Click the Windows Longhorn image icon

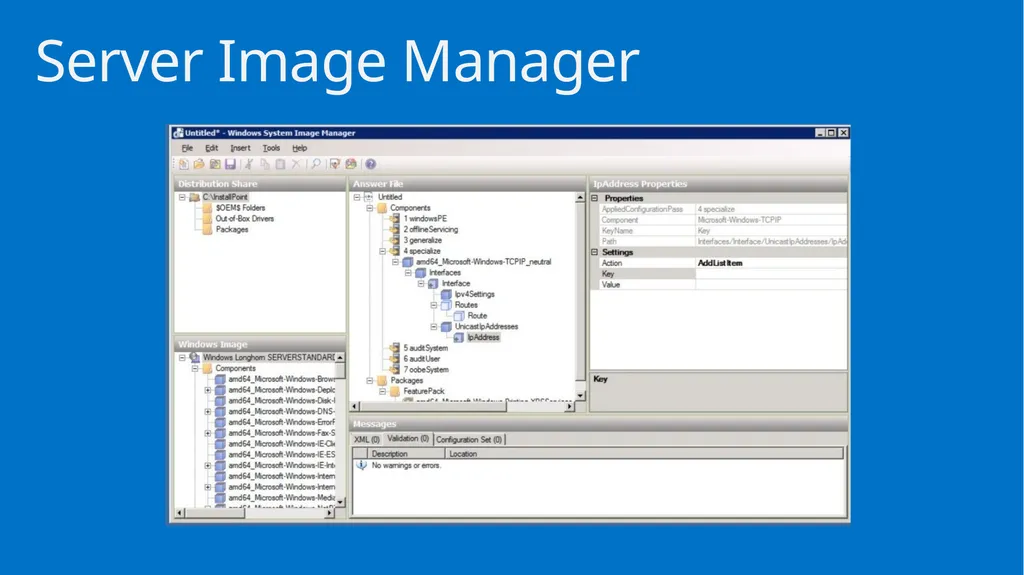coord(195,357)
